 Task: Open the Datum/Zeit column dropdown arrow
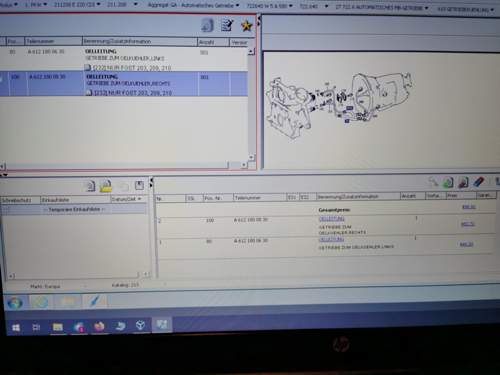point(140,199)
